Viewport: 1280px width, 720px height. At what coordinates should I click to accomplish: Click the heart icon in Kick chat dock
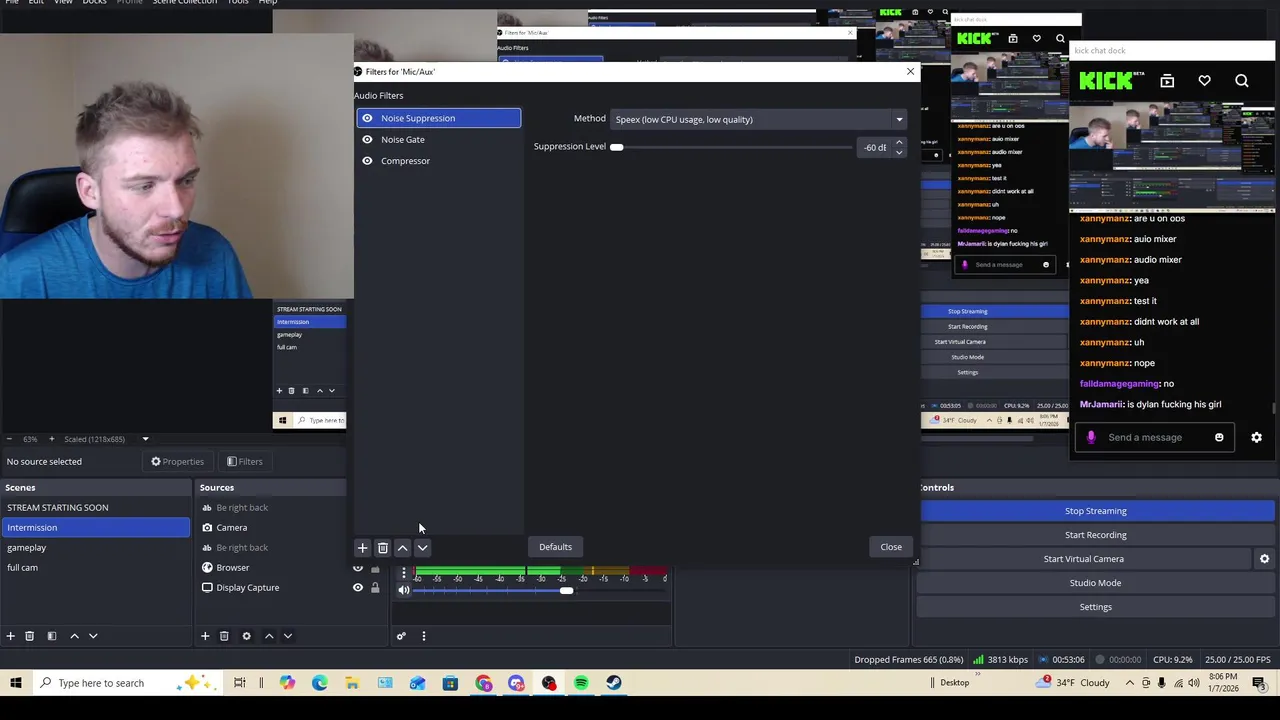click(1204, 81)
